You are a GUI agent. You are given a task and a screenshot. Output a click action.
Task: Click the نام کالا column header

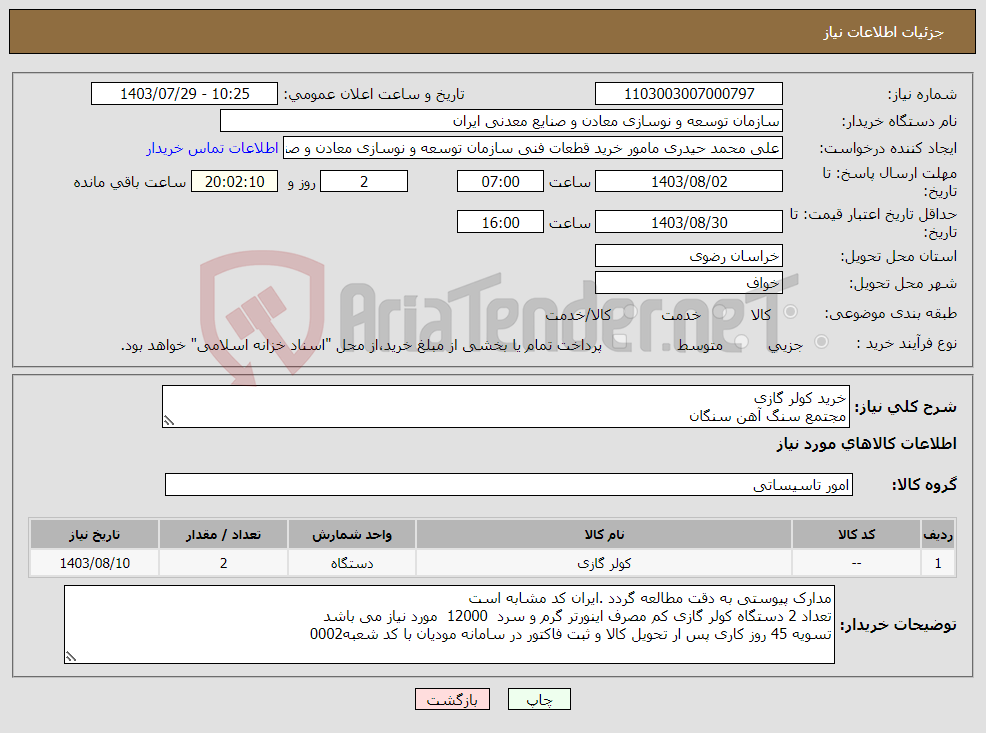click(x=604, y=534)
